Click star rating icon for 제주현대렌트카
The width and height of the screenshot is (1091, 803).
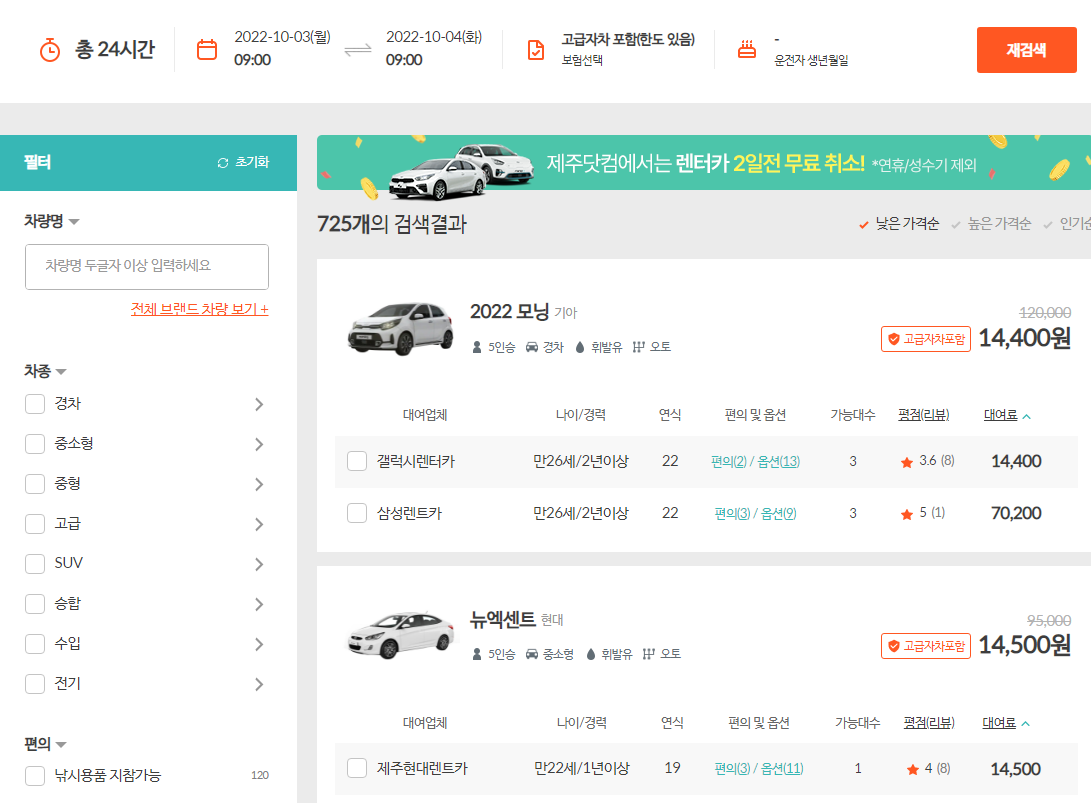click(912, 770)
